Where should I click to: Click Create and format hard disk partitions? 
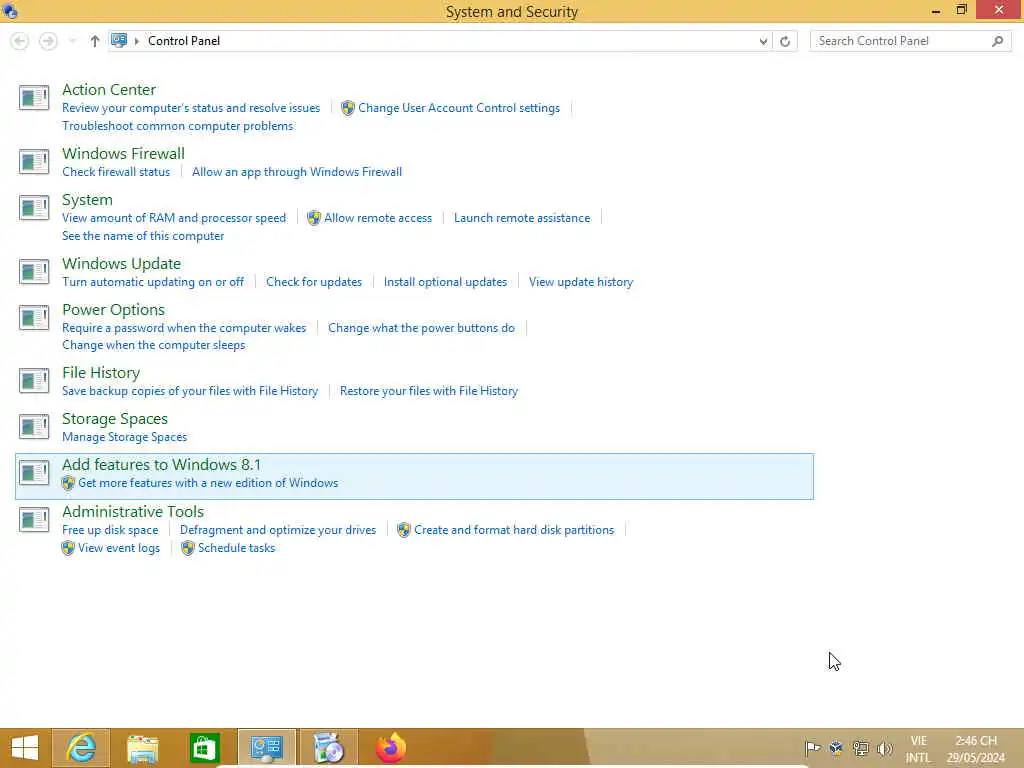point(514,530)
